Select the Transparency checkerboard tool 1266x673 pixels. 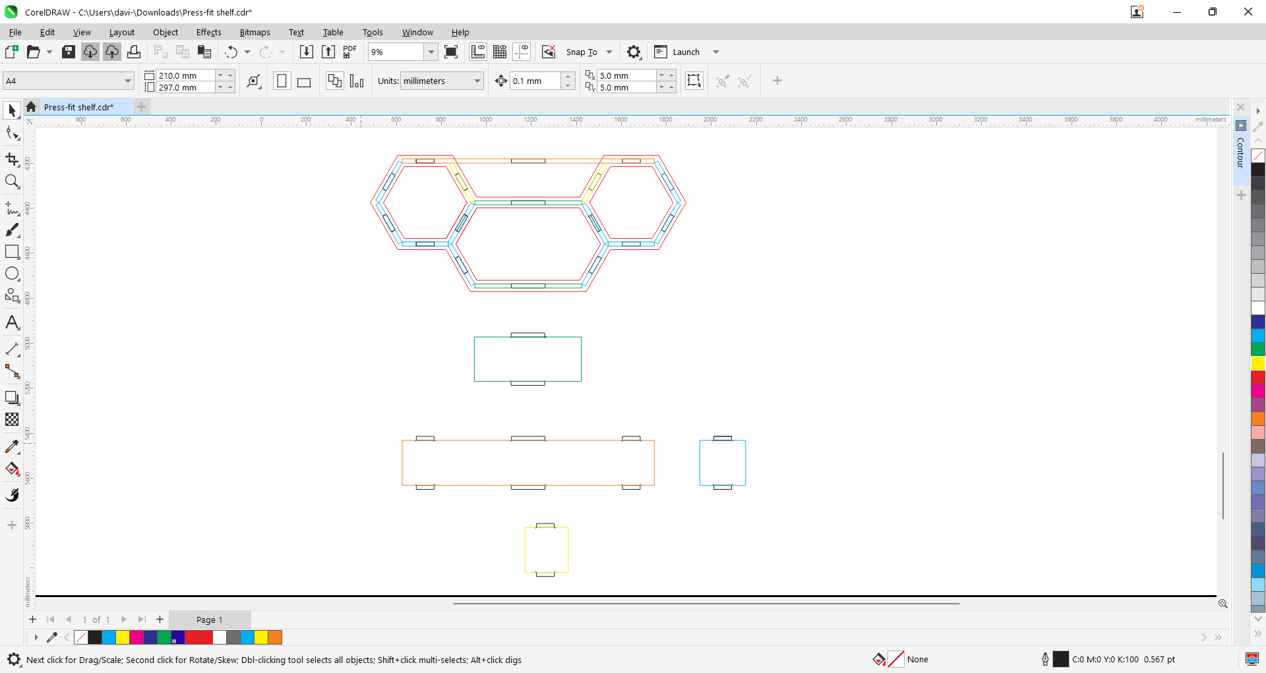12,420
